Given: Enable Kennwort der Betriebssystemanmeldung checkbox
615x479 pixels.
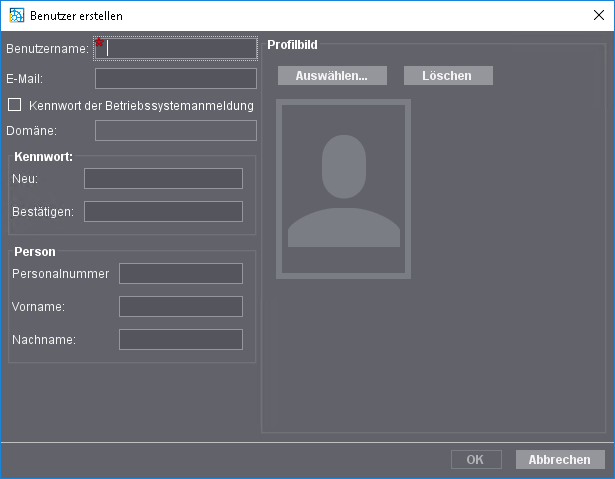Looking at the screenshot, I should coord(14,105).
